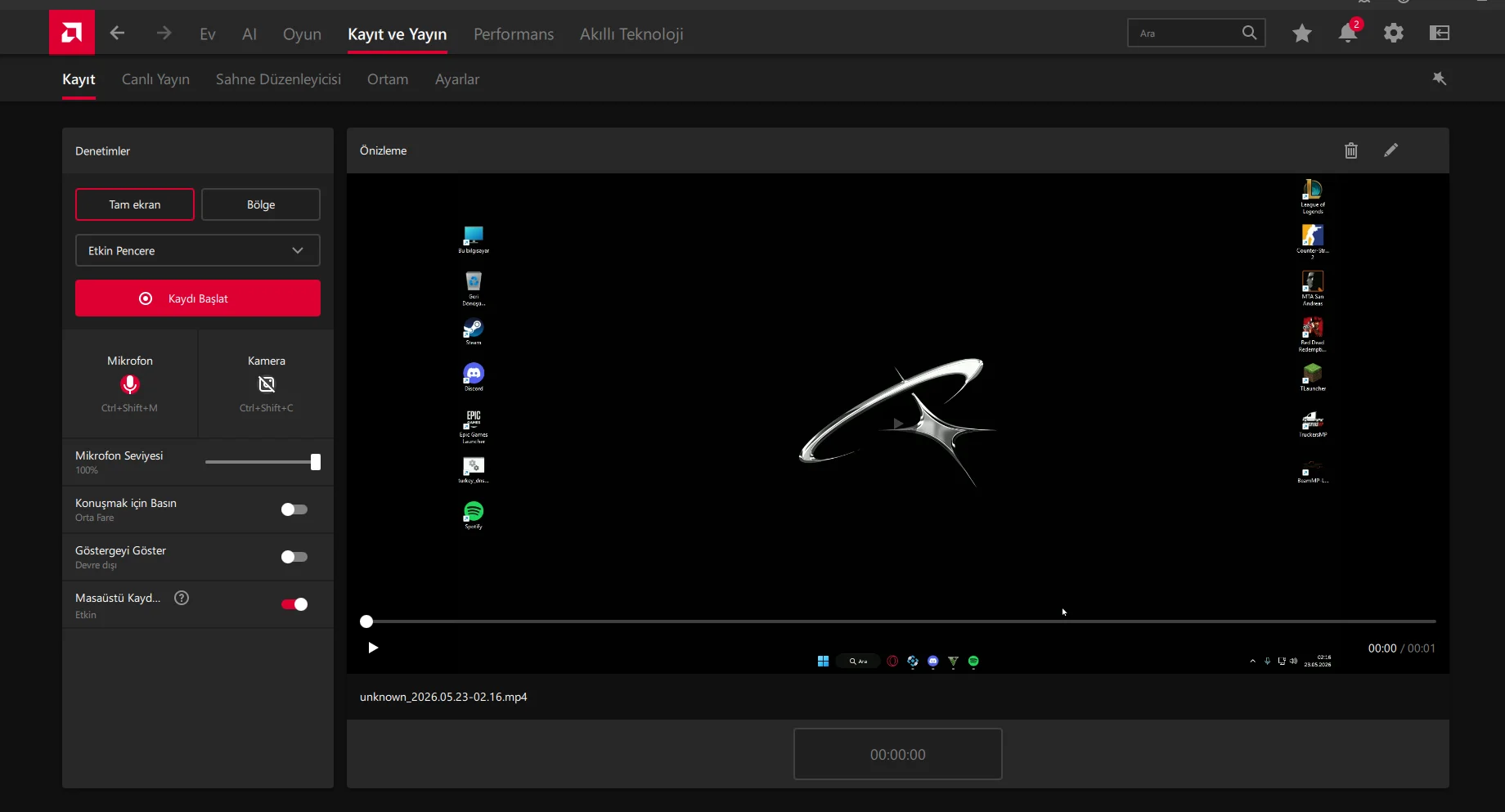This screenshot has height=812, width=1505.
Task: Click the 00:00:00 timecode box
Action: click(x=898, y=754)
